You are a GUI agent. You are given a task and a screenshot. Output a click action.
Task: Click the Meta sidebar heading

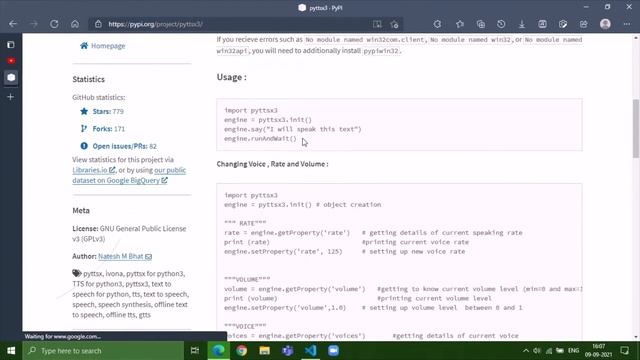[x=81, y=211]
